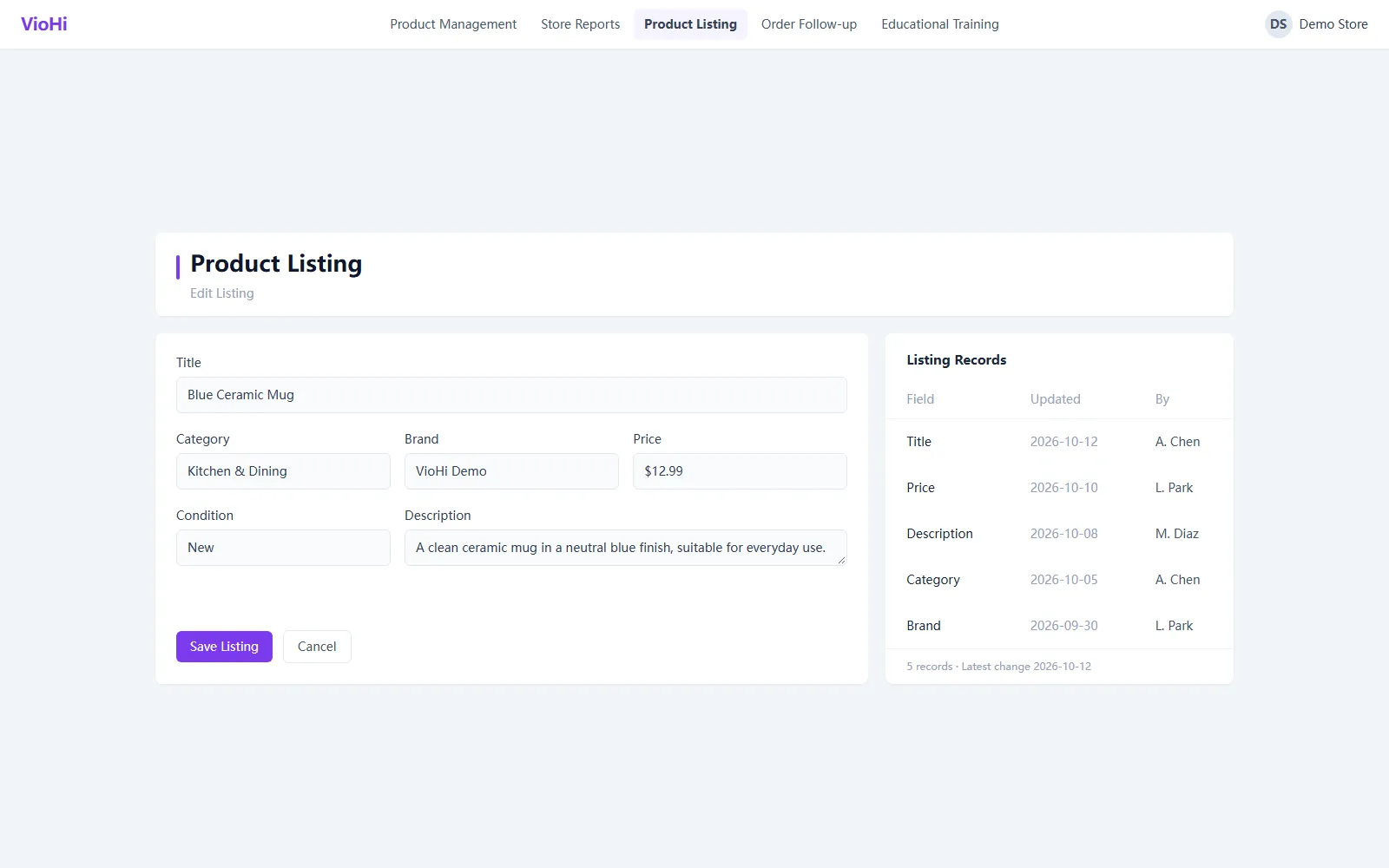Click the Category field Kitchen & Dining

pyautogui.click(x=283, y=471)
